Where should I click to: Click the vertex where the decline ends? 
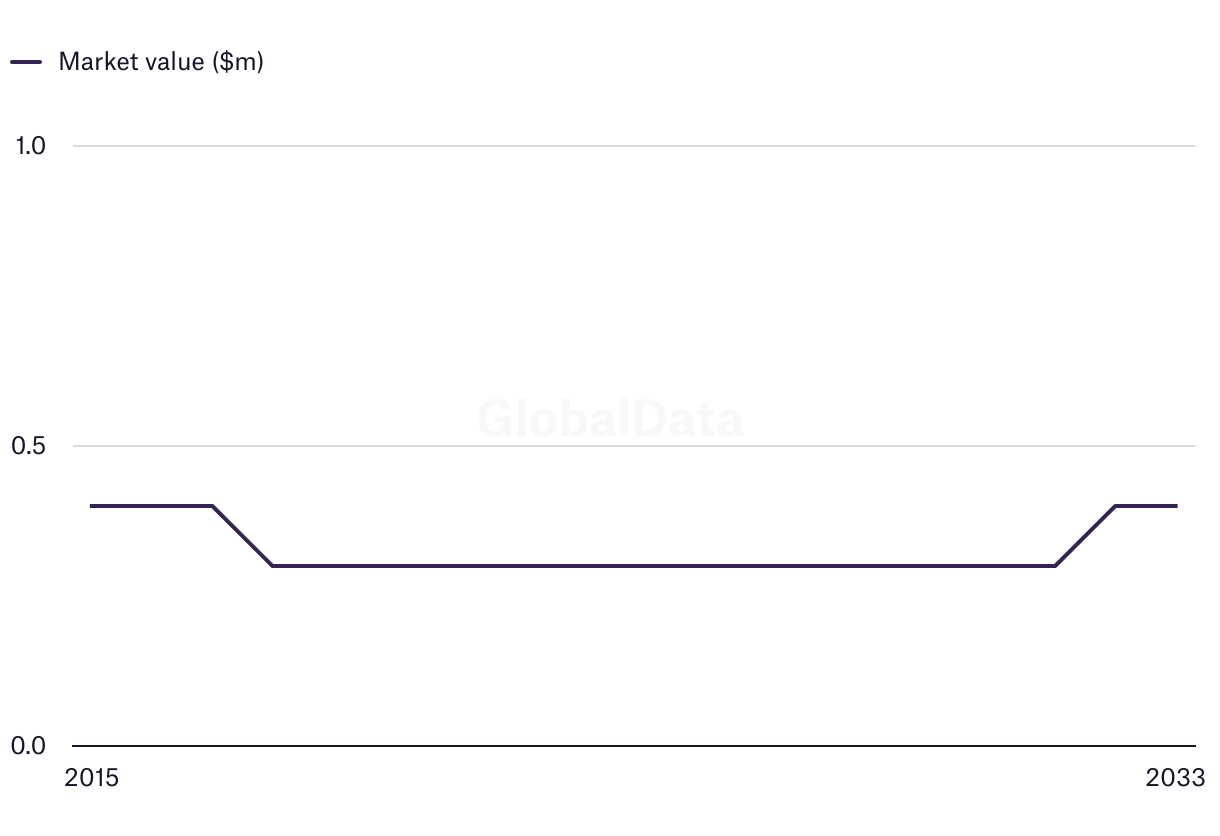click(x=272, y=566)
